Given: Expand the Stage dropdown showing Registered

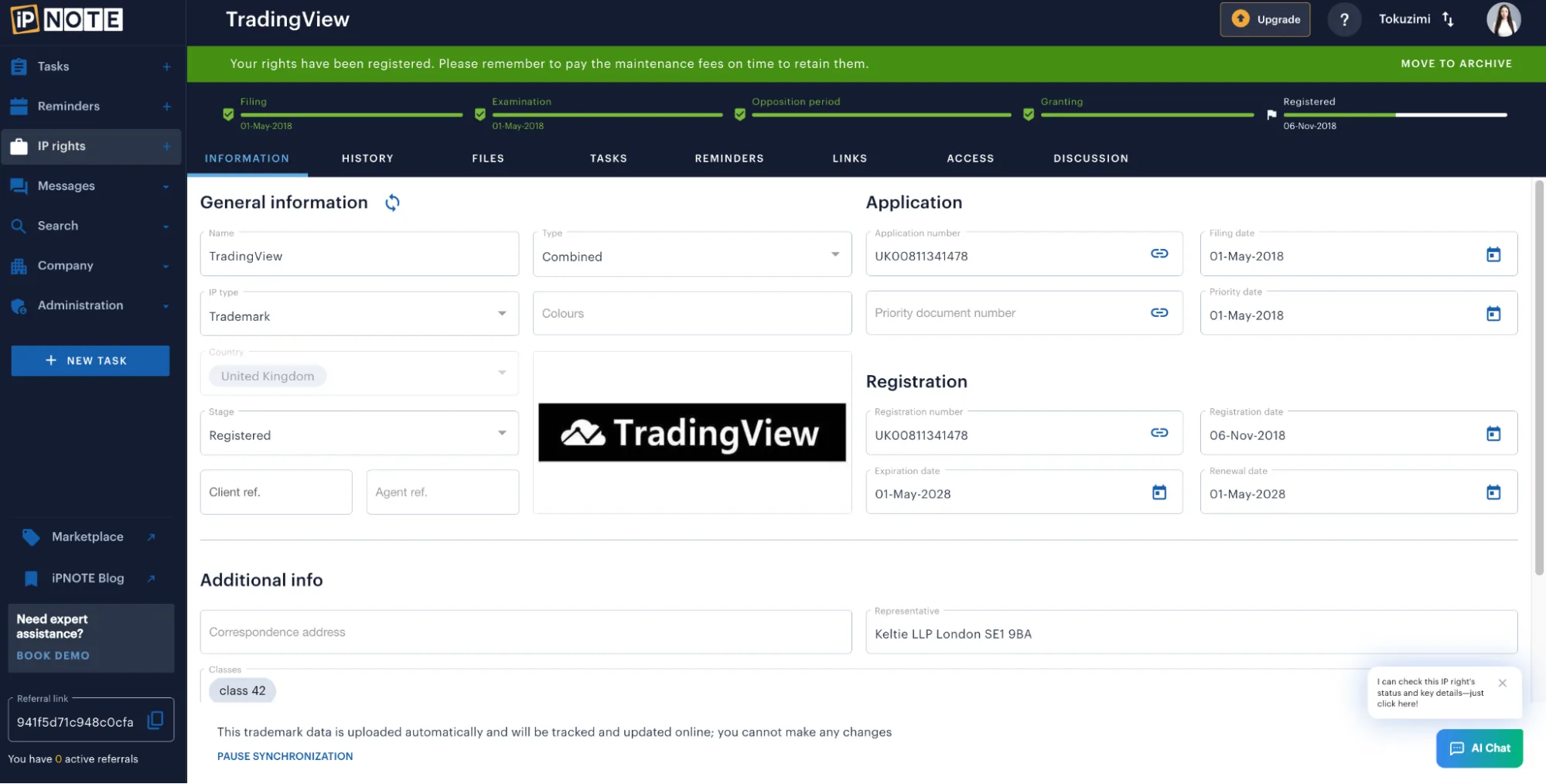Looking at the screenshot, I should tap(502, 433).
